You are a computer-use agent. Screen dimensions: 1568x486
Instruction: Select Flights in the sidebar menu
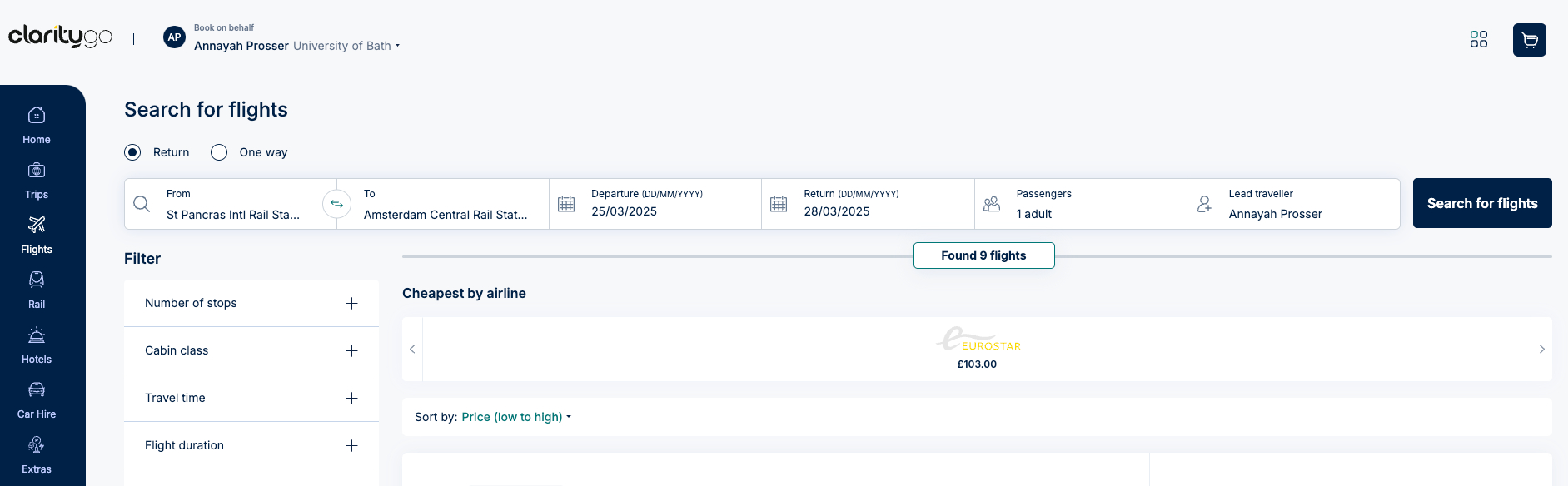pos(37,235)
